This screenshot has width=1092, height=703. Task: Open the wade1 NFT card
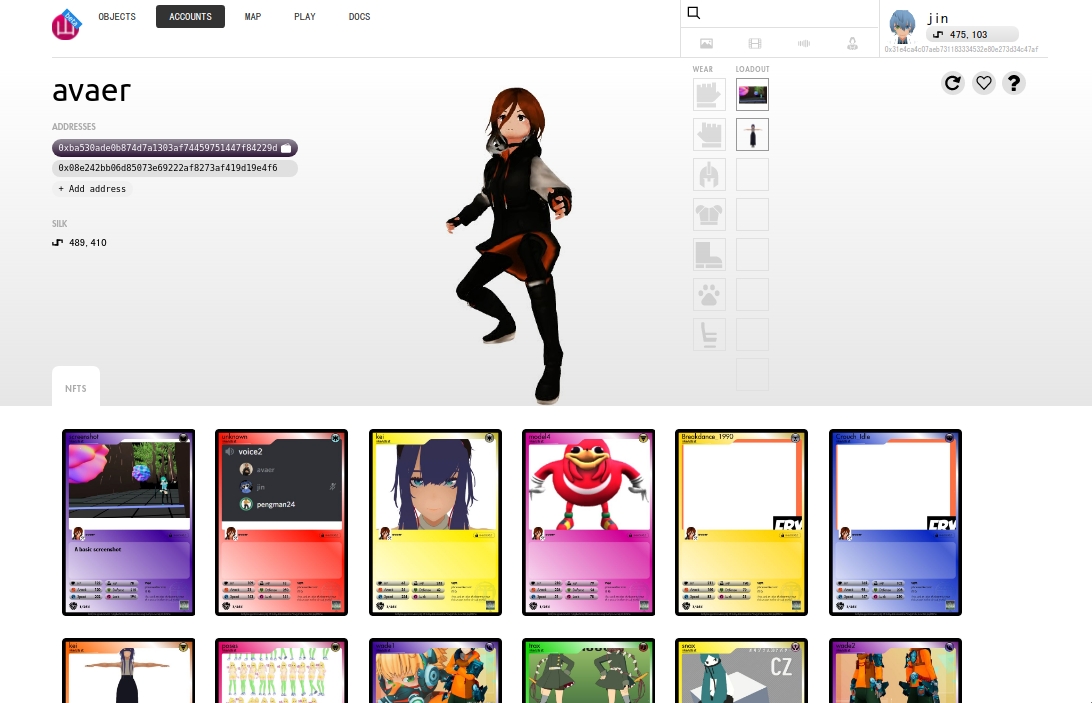[x=435, y=670]
